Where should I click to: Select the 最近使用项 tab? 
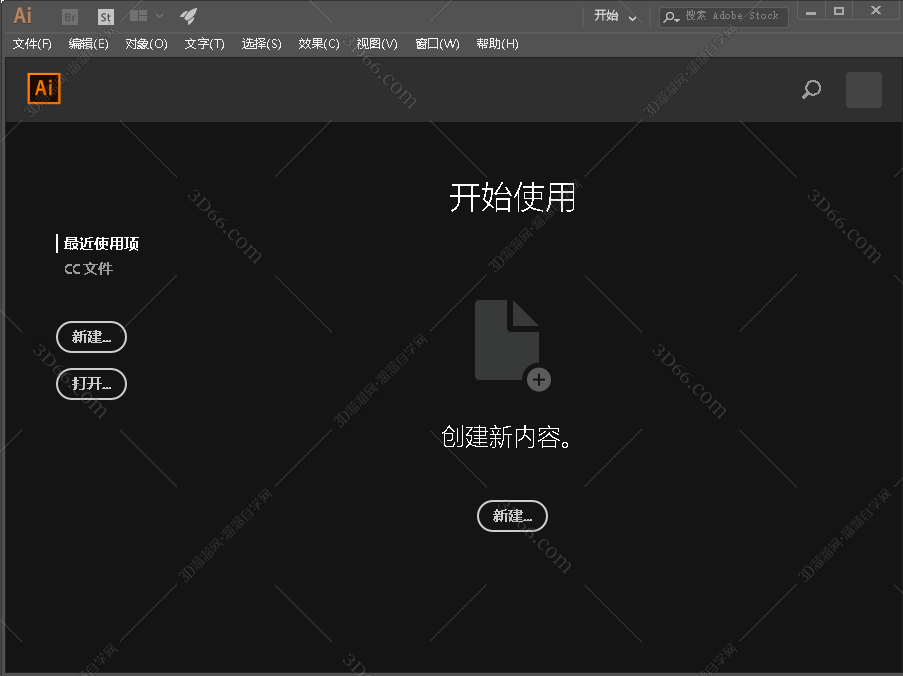pyautogui.click(x=101, y=244)
